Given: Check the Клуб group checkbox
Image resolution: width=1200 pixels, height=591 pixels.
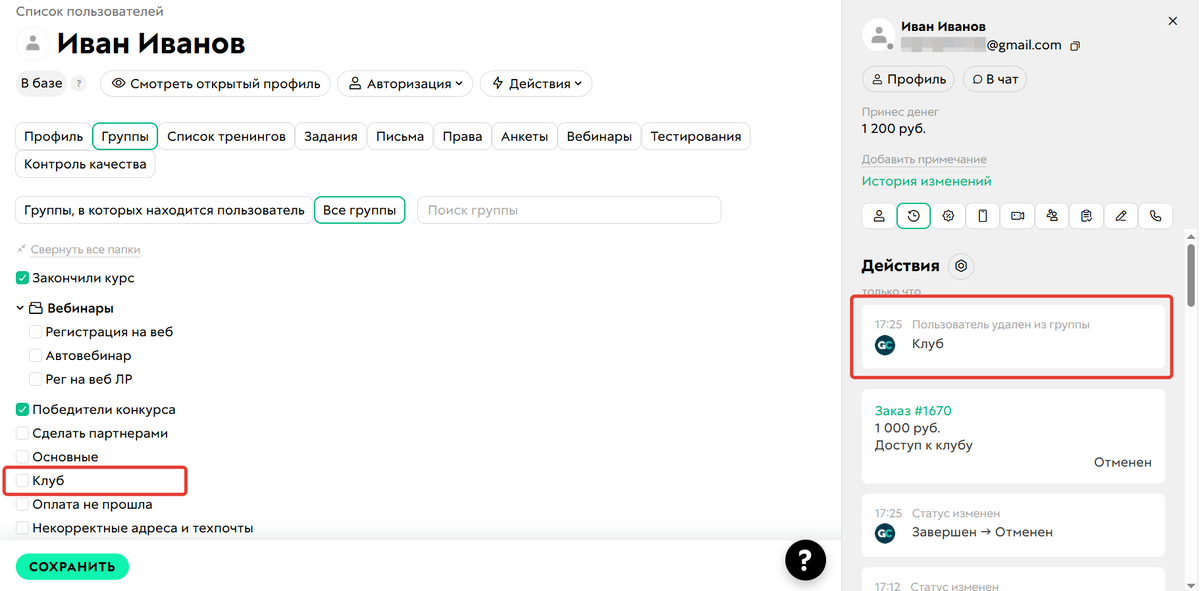Looking at the screenshot, I should [x=23, y=481].
